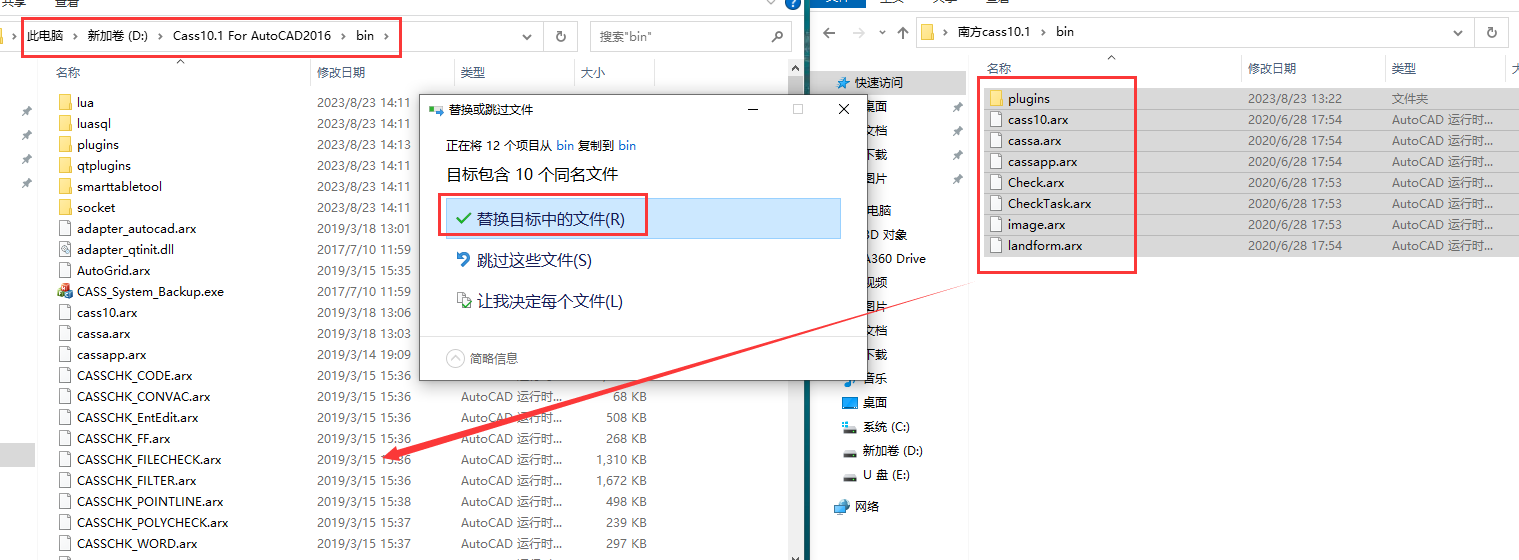
Task: Click the adapter_qtinit.dll file icon
Action: (x=66, y=249)
